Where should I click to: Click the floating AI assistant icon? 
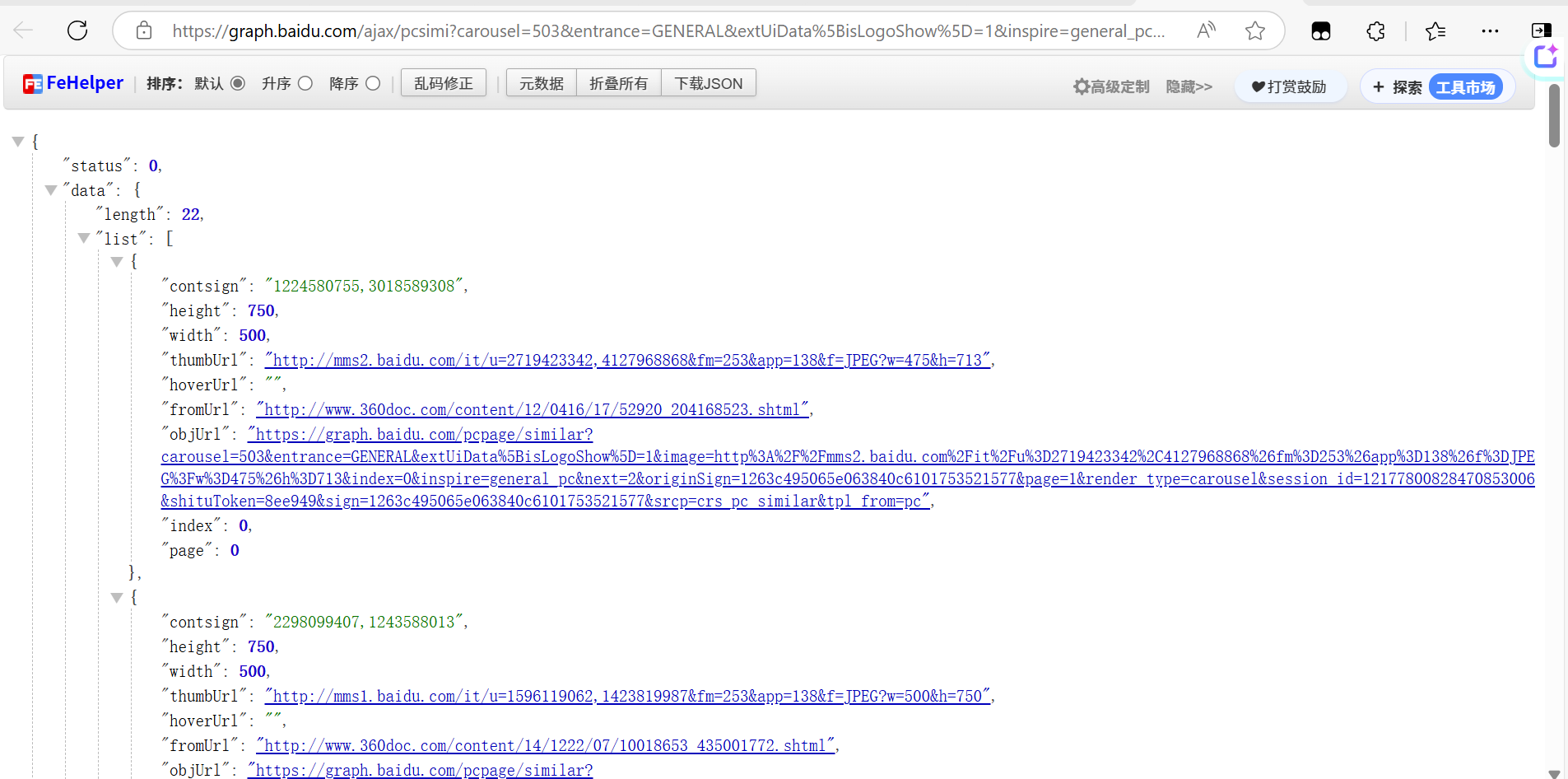[x=1546, y=56]
